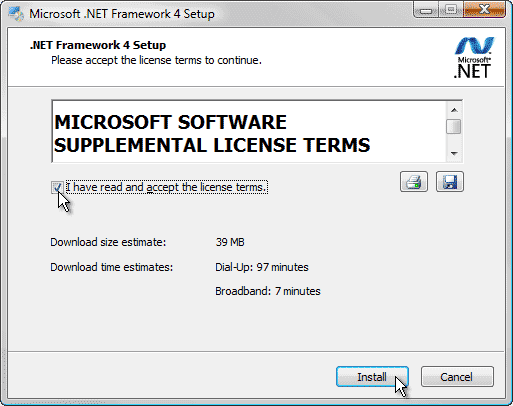Click the license scrollbar thumb

[454, 127]
